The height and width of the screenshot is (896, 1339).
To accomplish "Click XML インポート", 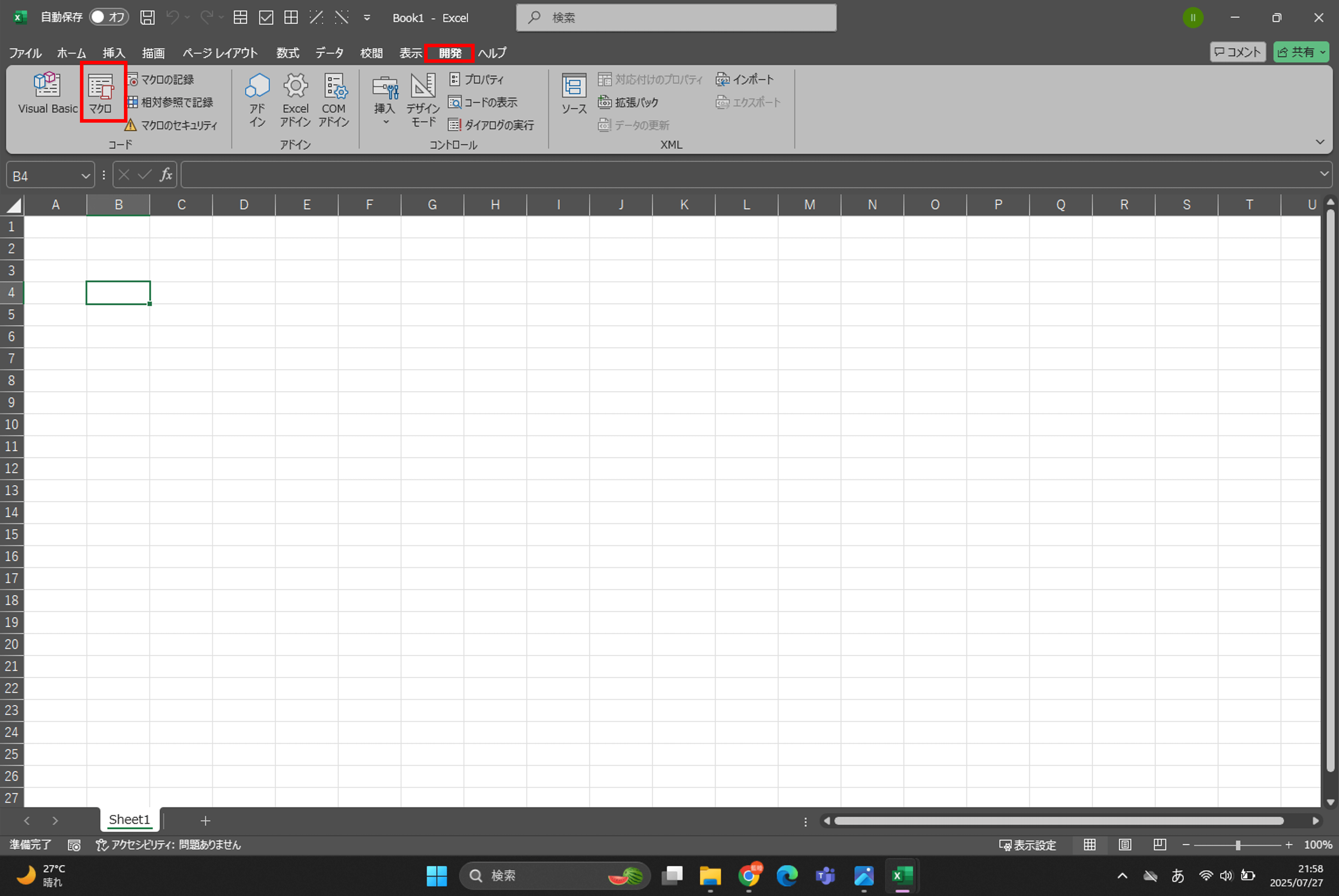I will tap(745, 79).
